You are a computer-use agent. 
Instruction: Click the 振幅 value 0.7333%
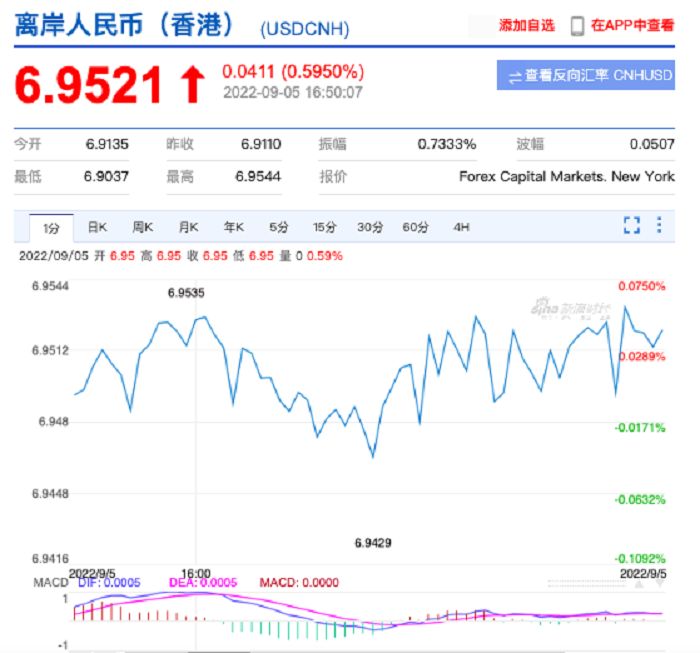pos(446,144)
